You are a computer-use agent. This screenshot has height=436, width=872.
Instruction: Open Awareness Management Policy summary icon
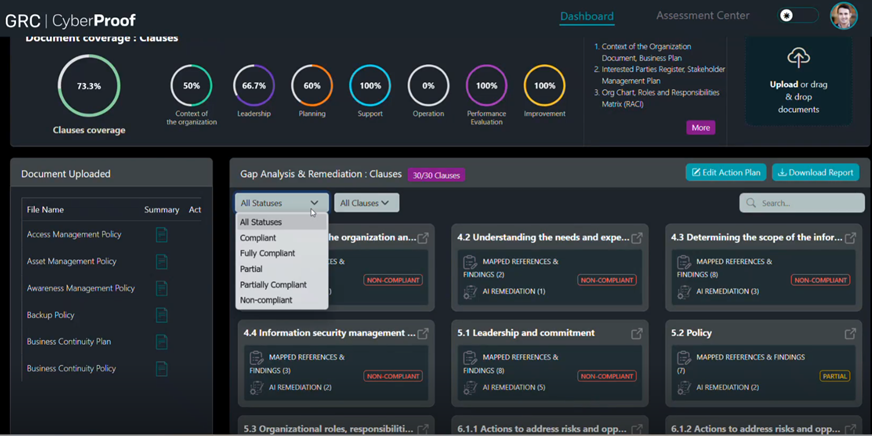(161, 288)
